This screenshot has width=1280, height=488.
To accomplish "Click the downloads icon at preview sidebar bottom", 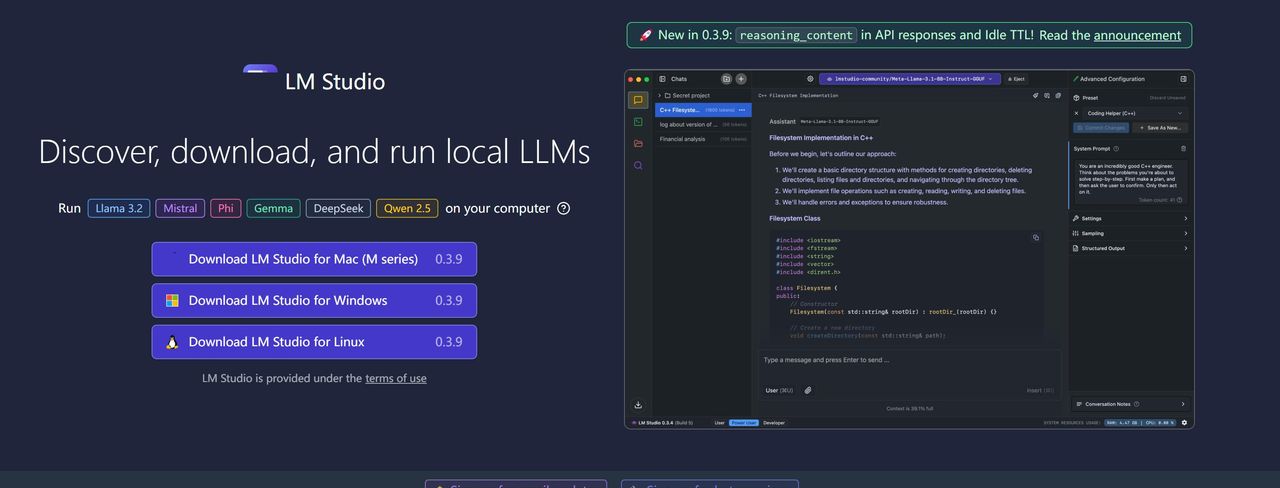I will click(638, 405).
